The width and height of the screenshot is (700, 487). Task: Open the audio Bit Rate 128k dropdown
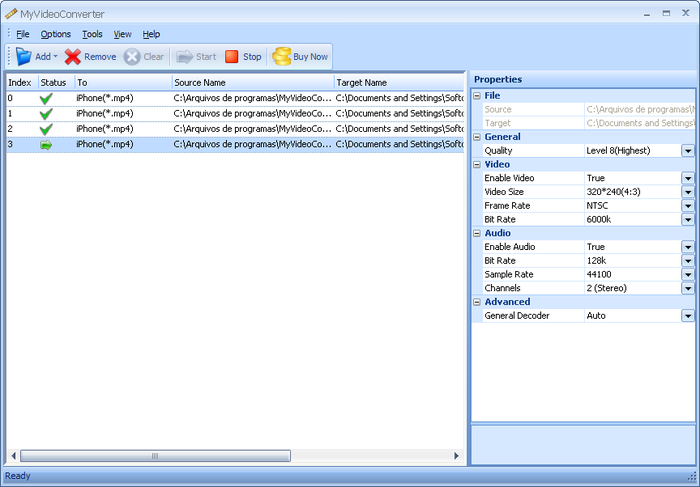pyautogui.click(x=688, y=261)
